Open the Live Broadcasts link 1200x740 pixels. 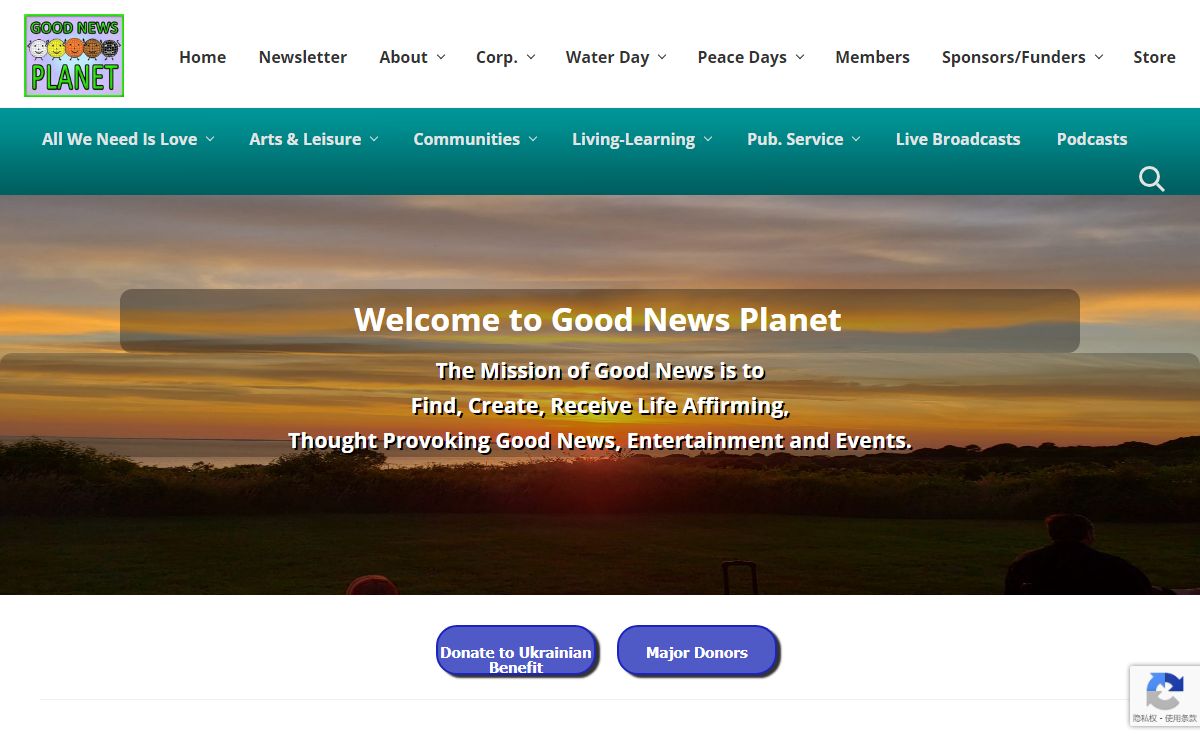click(958, 139)
